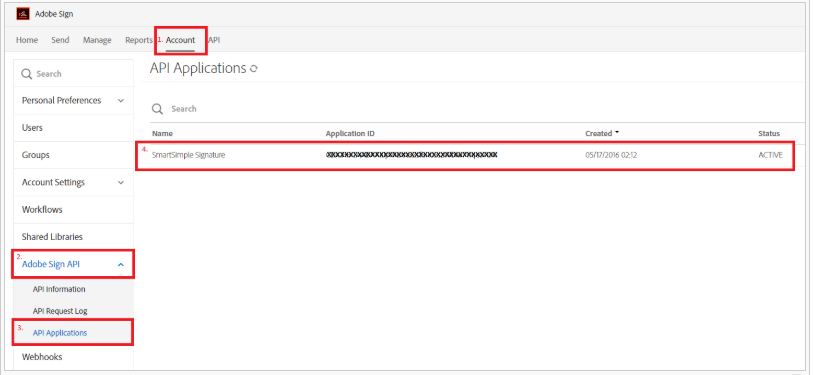The height and width of the screenshot is (375, 814).
Task: Click the Adobe Sign title text
Action: point(54,14)
